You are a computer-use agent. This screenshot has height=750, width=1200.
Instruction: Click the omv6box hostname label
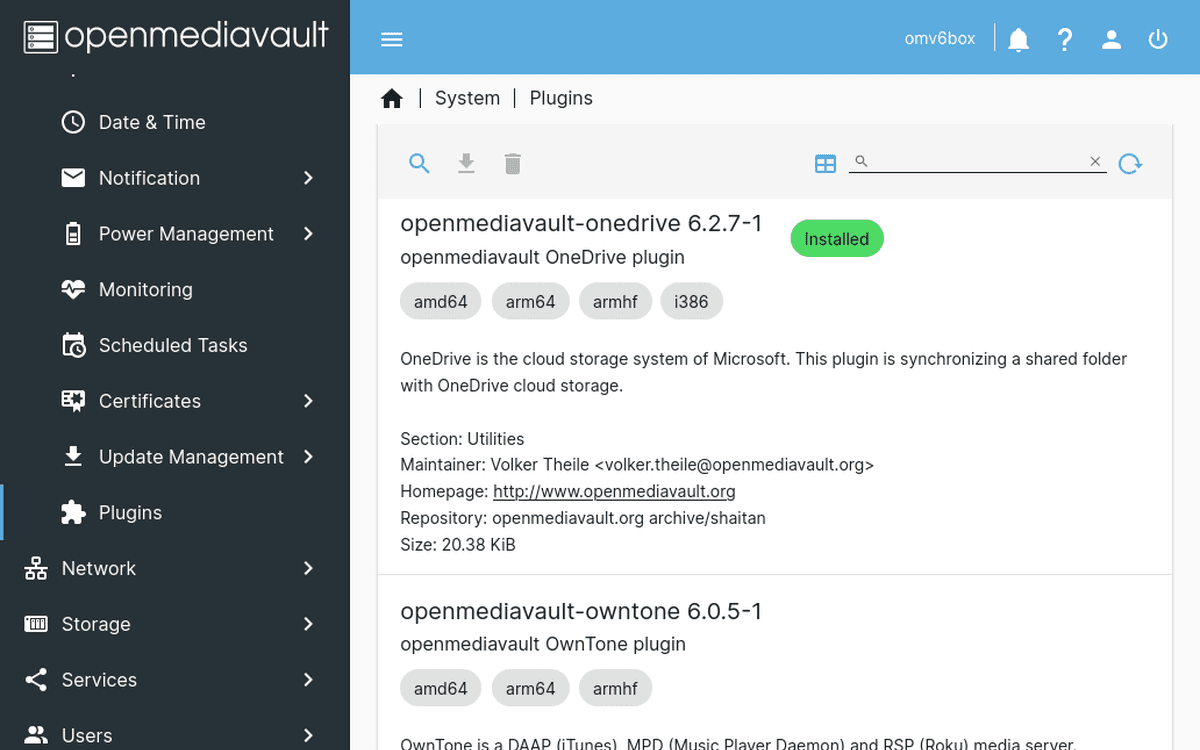[940, 39]
